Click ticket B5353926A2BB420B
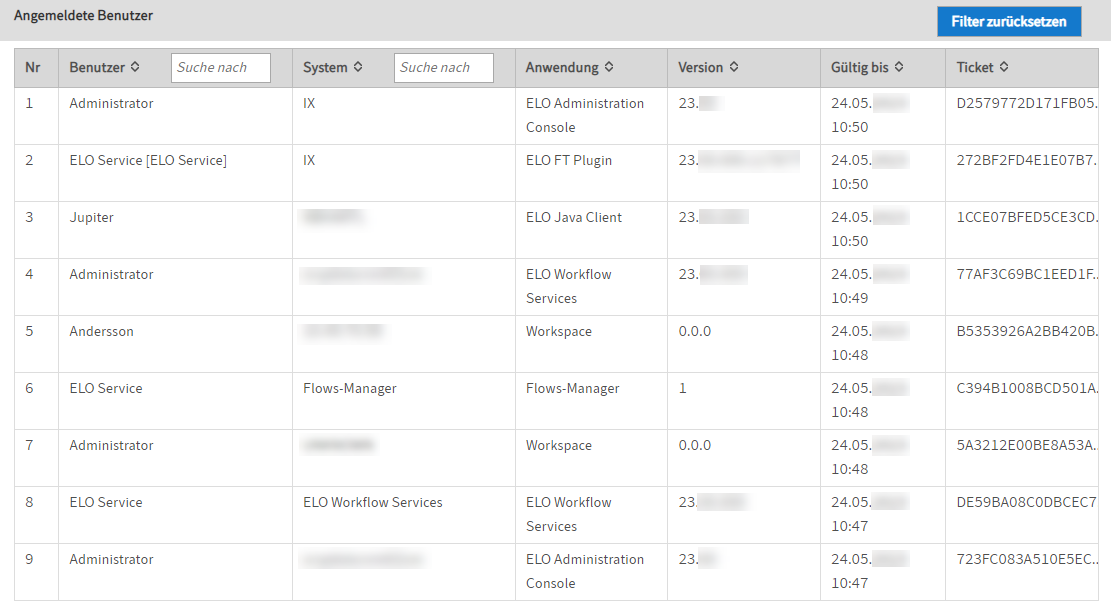The width and height of the screenshot is (1111, 612). tap(1027, 332)
